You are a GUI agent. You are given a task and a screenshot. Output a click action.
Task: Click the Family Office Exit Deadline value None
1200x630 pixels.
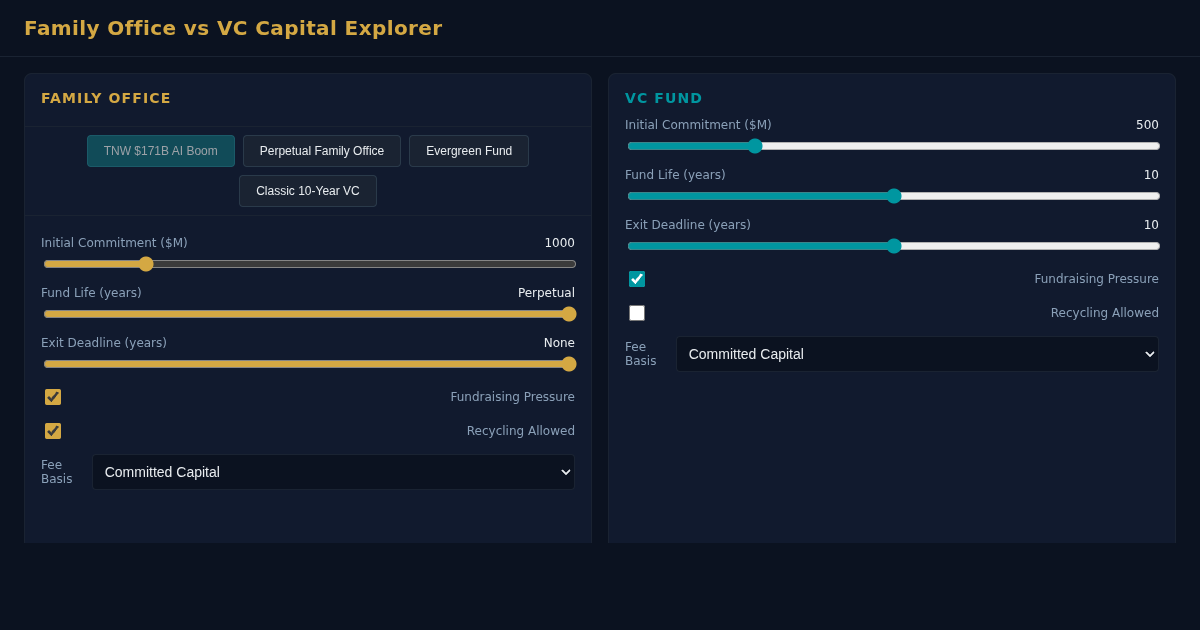pos(559,343)
